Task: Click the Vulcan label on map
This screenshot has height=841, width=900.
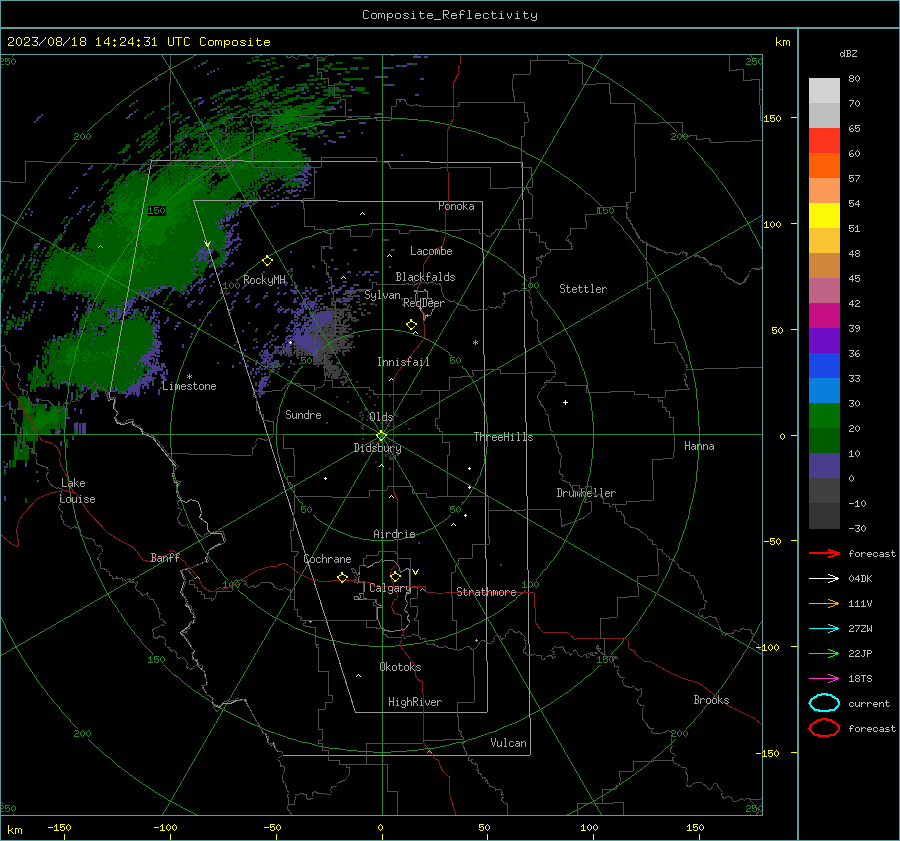Action: pos(508,743)
